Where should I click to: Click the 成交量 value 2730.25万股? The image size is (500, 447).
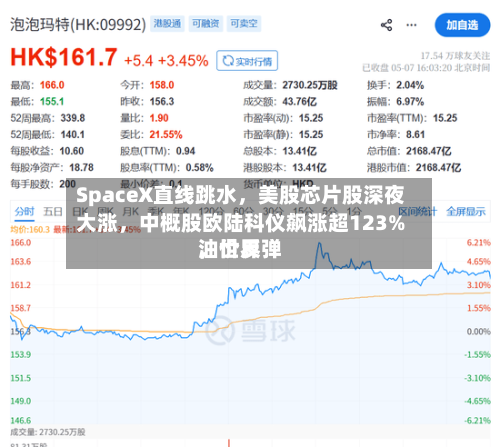310,85
